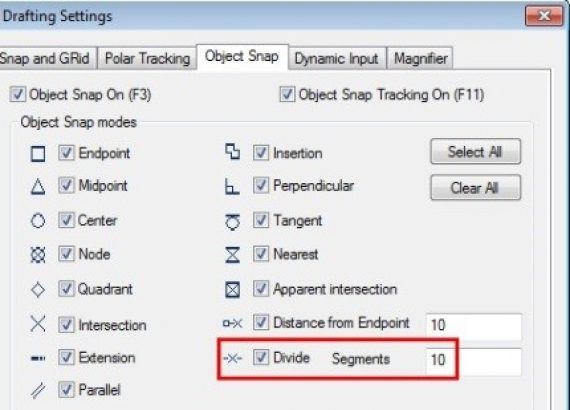Viewport: 570px width, 410px height.
Task: Click the Intersection X snap icon
Action: [x=38, y=323]
